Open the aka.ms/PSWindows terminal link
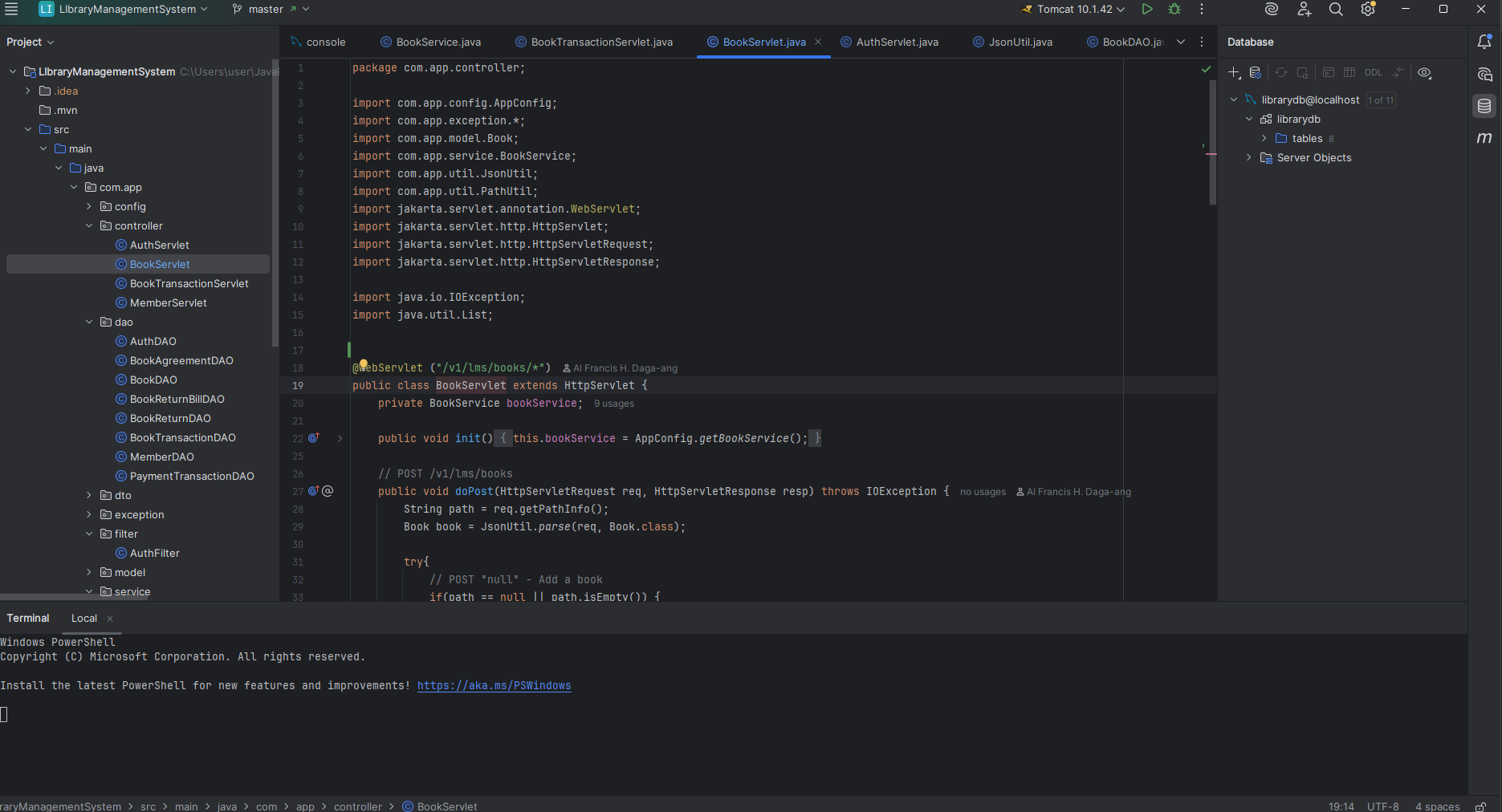The image size is (1502, 812). [494, 686]
